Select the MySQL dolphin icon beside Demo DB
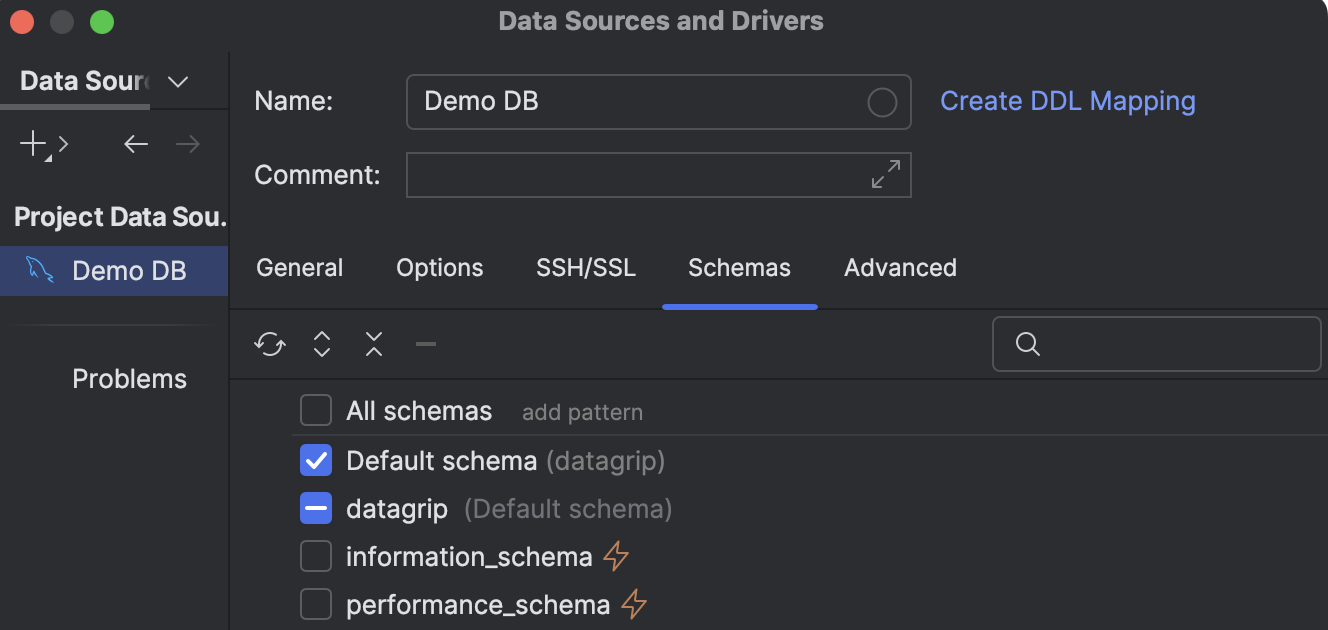Screen dimensions: 1328x630 click(x=39, y=270)
